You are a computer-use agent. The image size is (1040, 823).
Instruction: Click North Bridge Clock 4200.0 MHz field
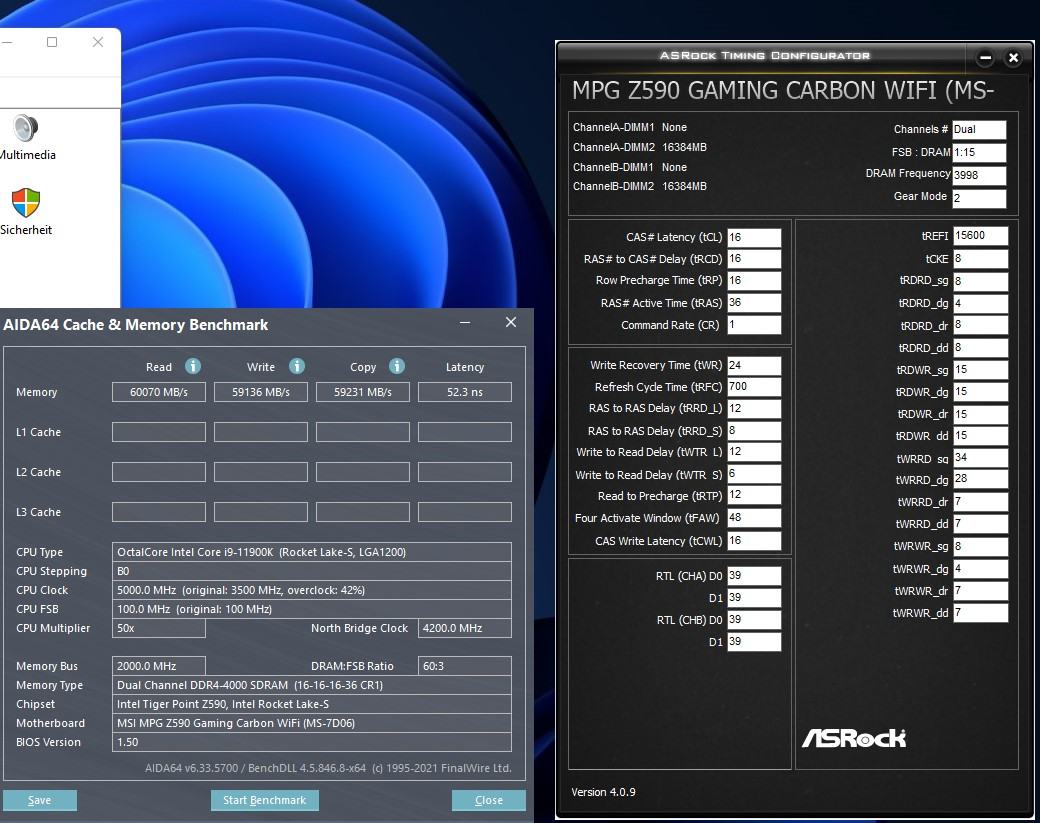[x=465, y=628]
